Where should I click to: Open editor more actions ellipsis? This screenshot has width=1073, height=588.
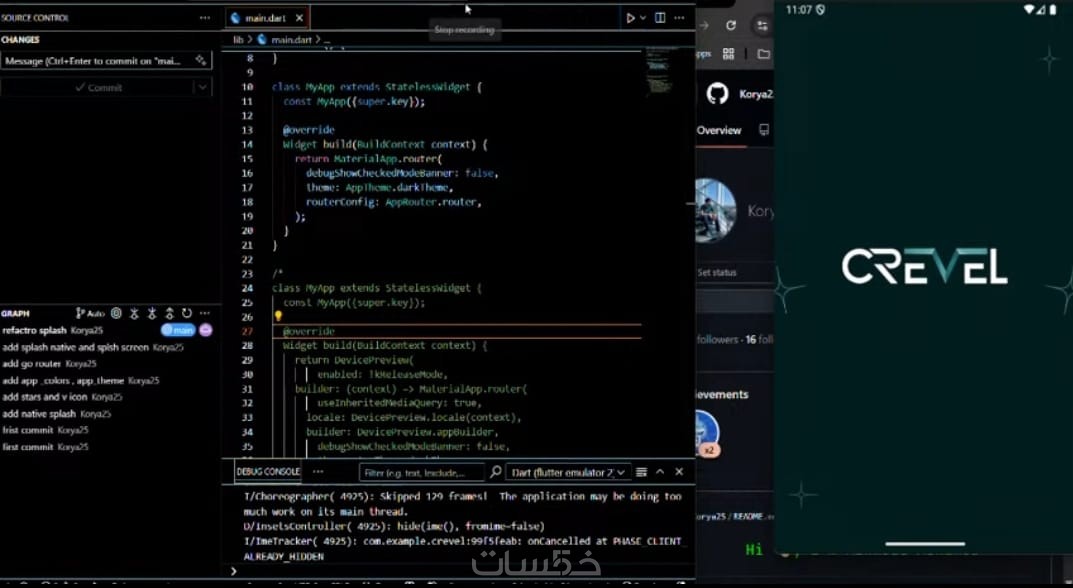click(679, 18)
